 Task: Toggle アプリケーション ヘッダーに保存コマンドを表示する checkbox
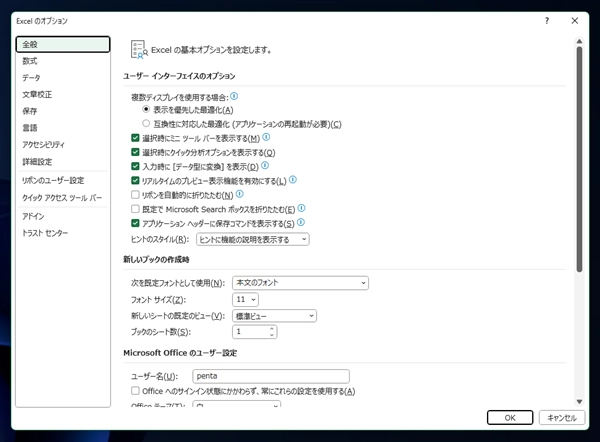[x=135, y=223]
